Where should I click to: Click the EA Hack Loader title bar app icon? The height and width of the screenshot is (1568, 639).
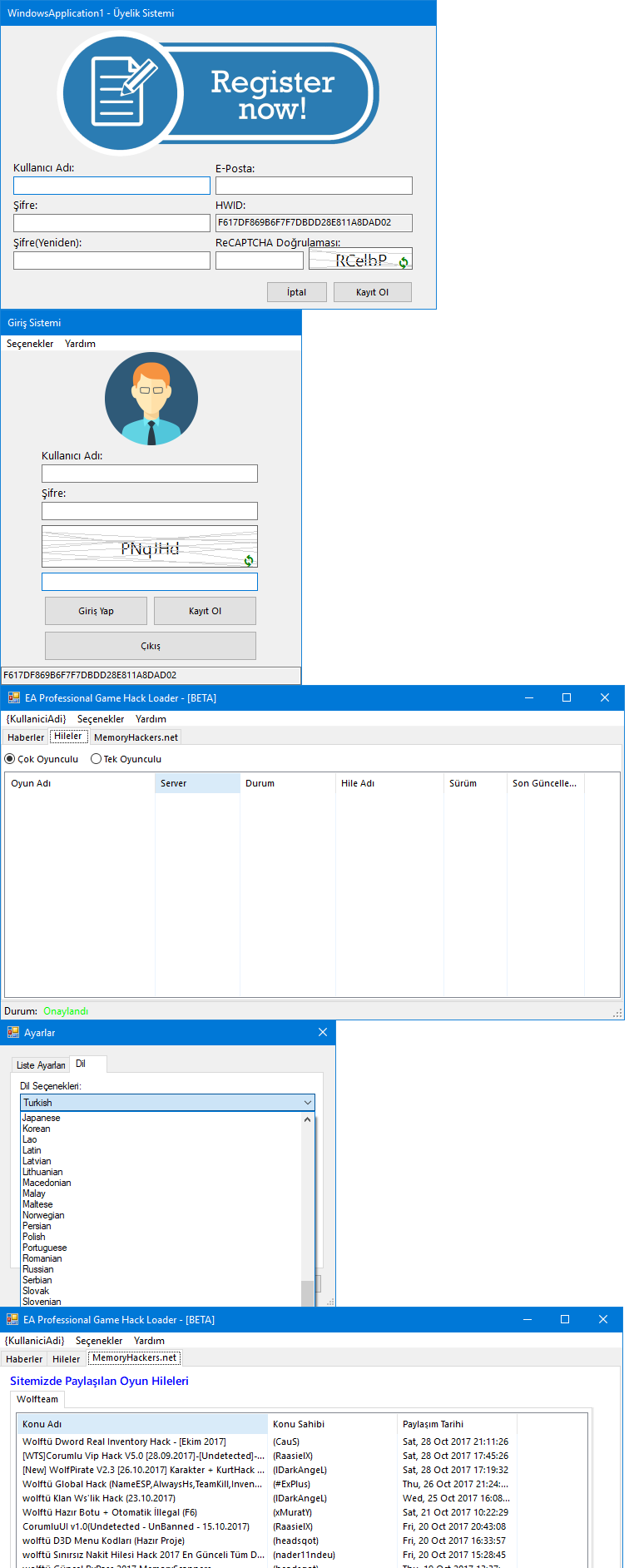[13, 697]
